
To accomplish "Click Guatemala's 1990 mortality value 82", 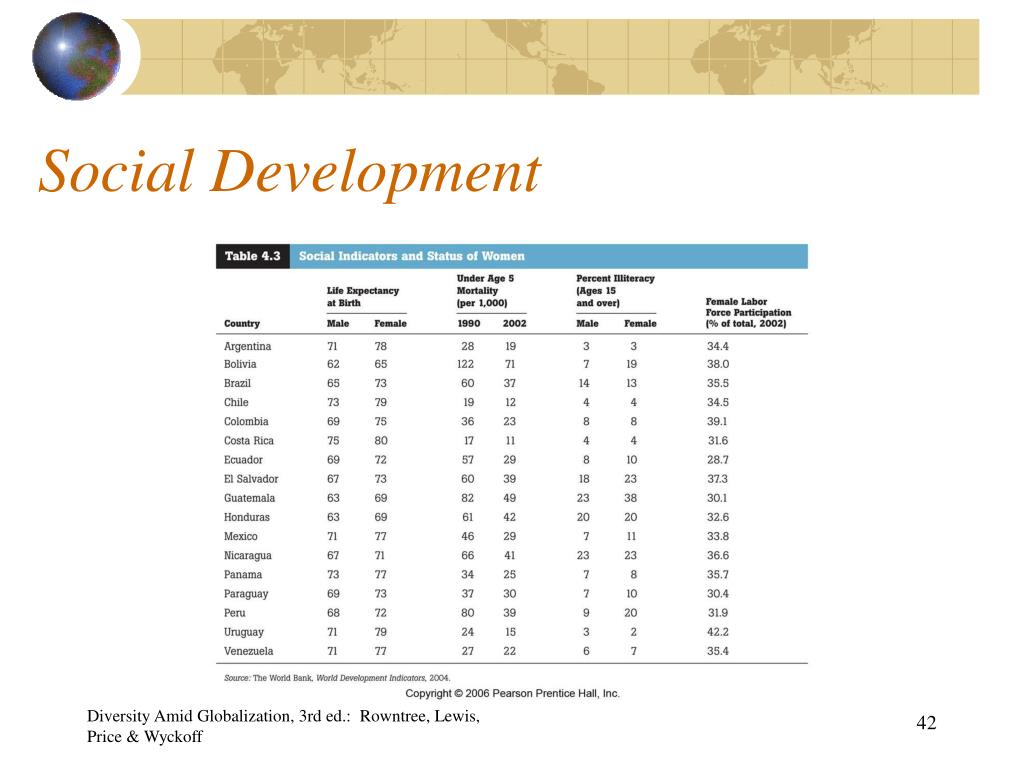I will point(468,498).
